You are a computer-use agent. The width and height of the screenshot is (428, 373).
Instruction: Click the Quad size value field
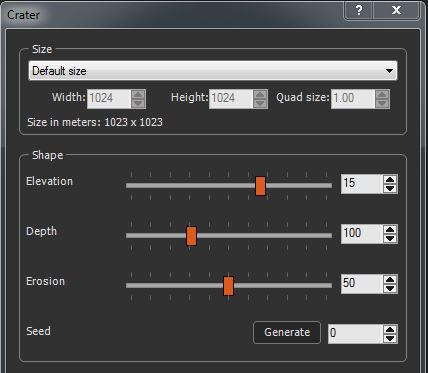pos(353,99)
